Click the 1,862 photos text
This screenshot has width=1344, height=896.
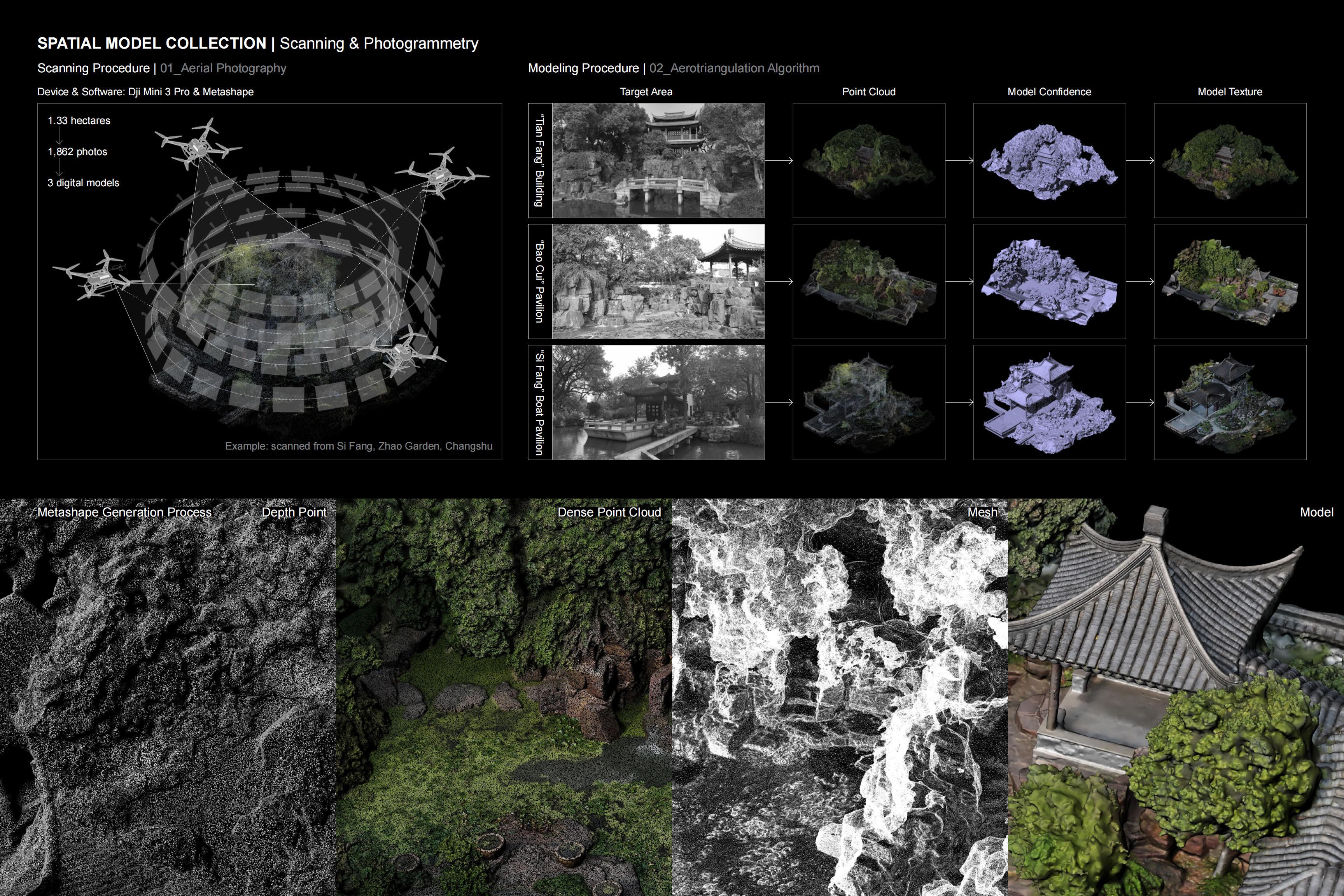[x=77, y=151]
